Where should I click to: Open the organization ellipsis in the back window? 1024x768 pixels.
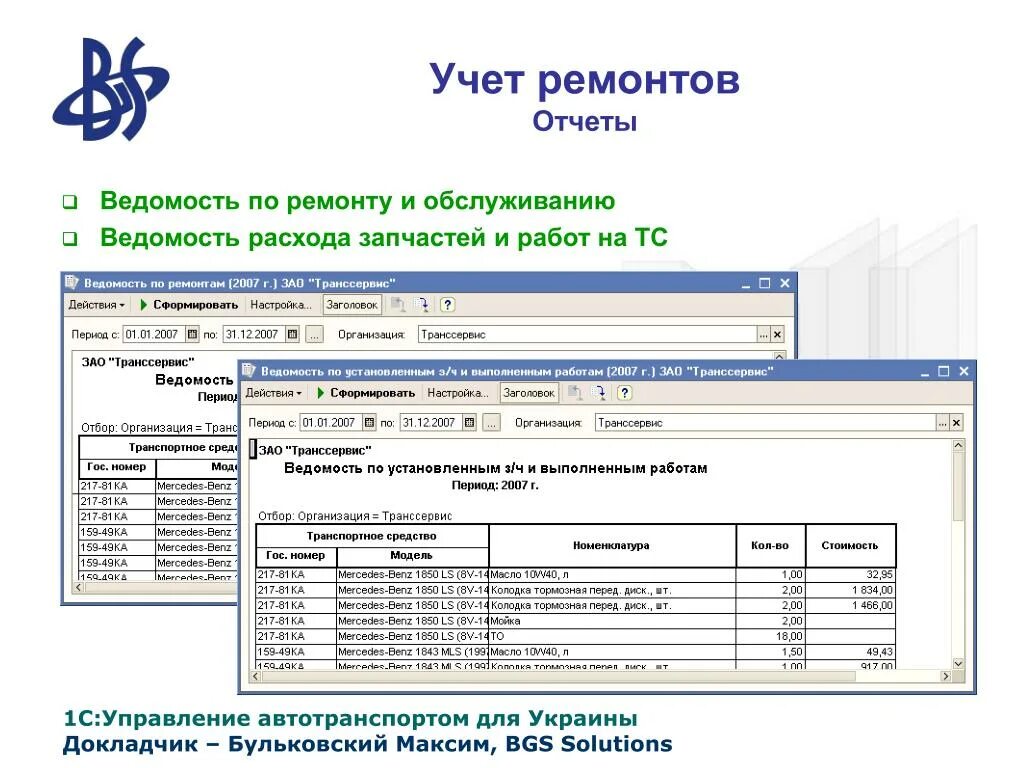click(x=763, y=335)
